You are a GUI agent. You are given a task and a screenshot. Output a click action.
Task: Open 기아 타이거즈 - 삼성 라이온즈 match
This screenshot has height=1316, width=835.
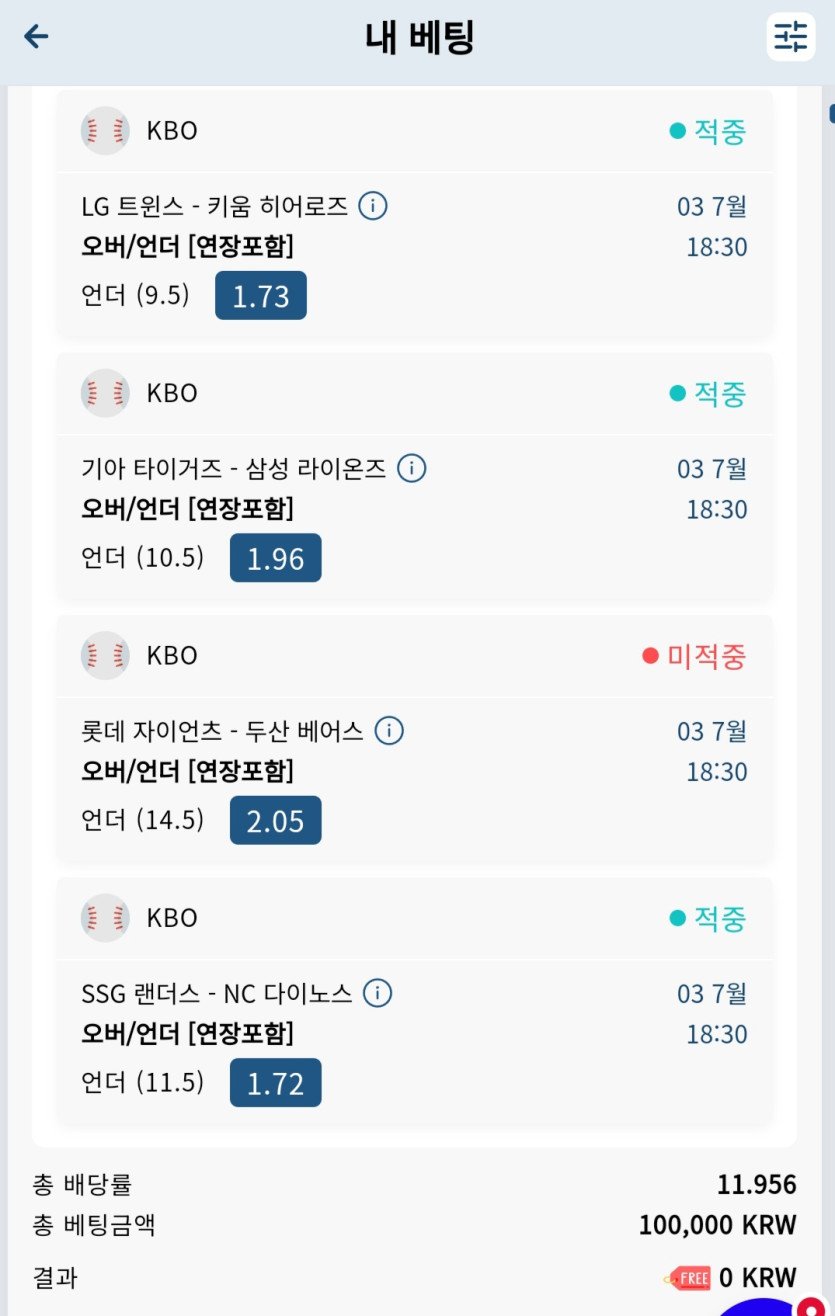pos(233,469)
